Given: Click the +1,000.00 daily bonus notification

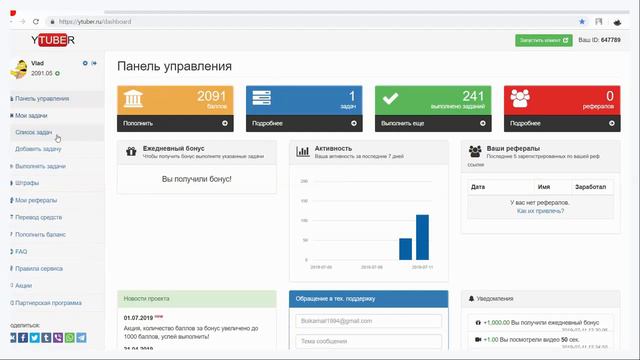Looking at the screenshot, I should [540, 322].
